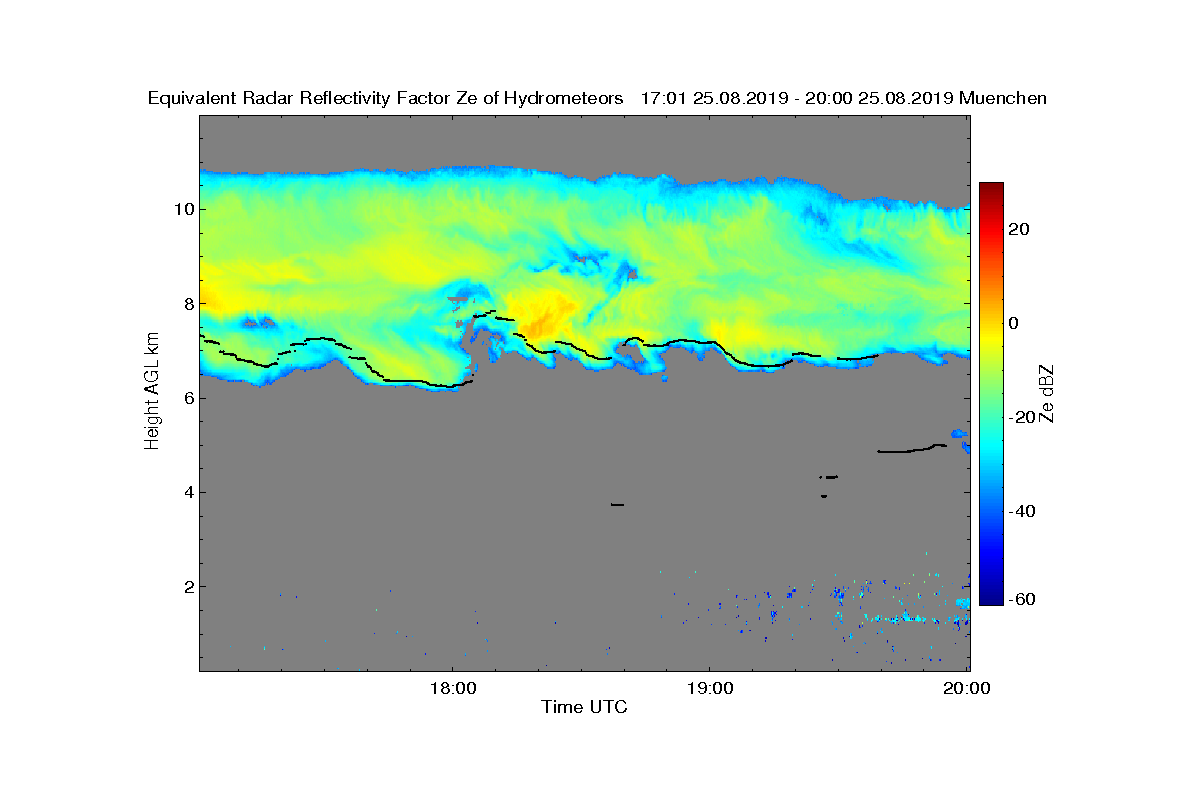Click the height tick label 2

point(187,586)
